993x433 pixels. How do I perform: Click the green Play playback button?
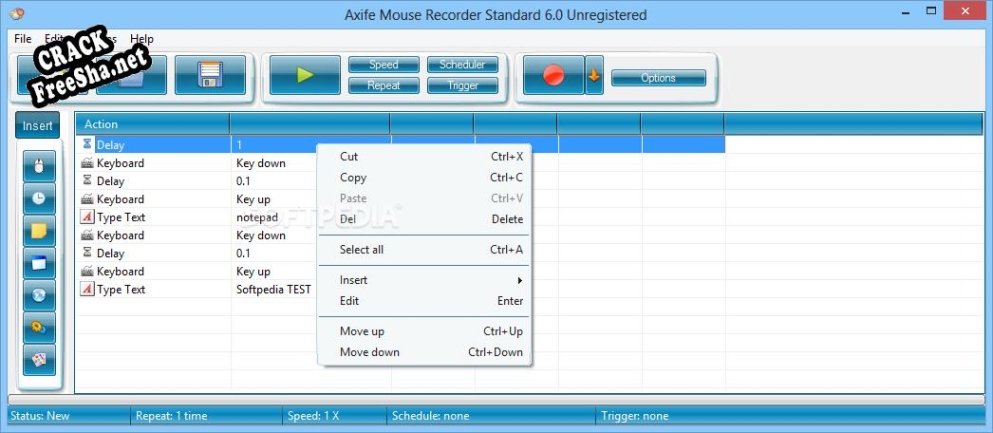pyautogui.click(x=304, y=76)
